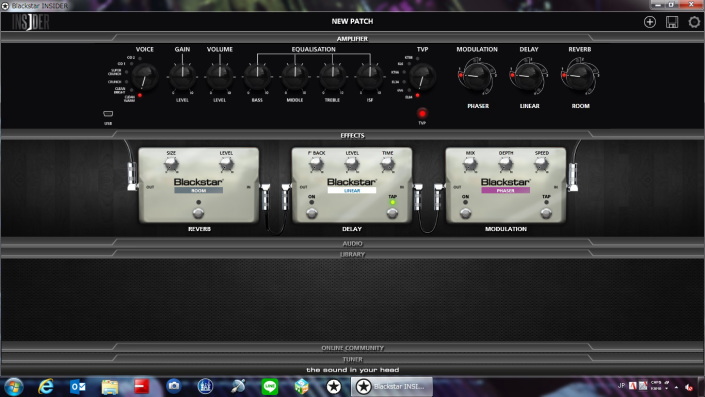Click the Delay pedal F'BACK knob
The height and width of the screenshot is (397, 705).
(316, 165)
